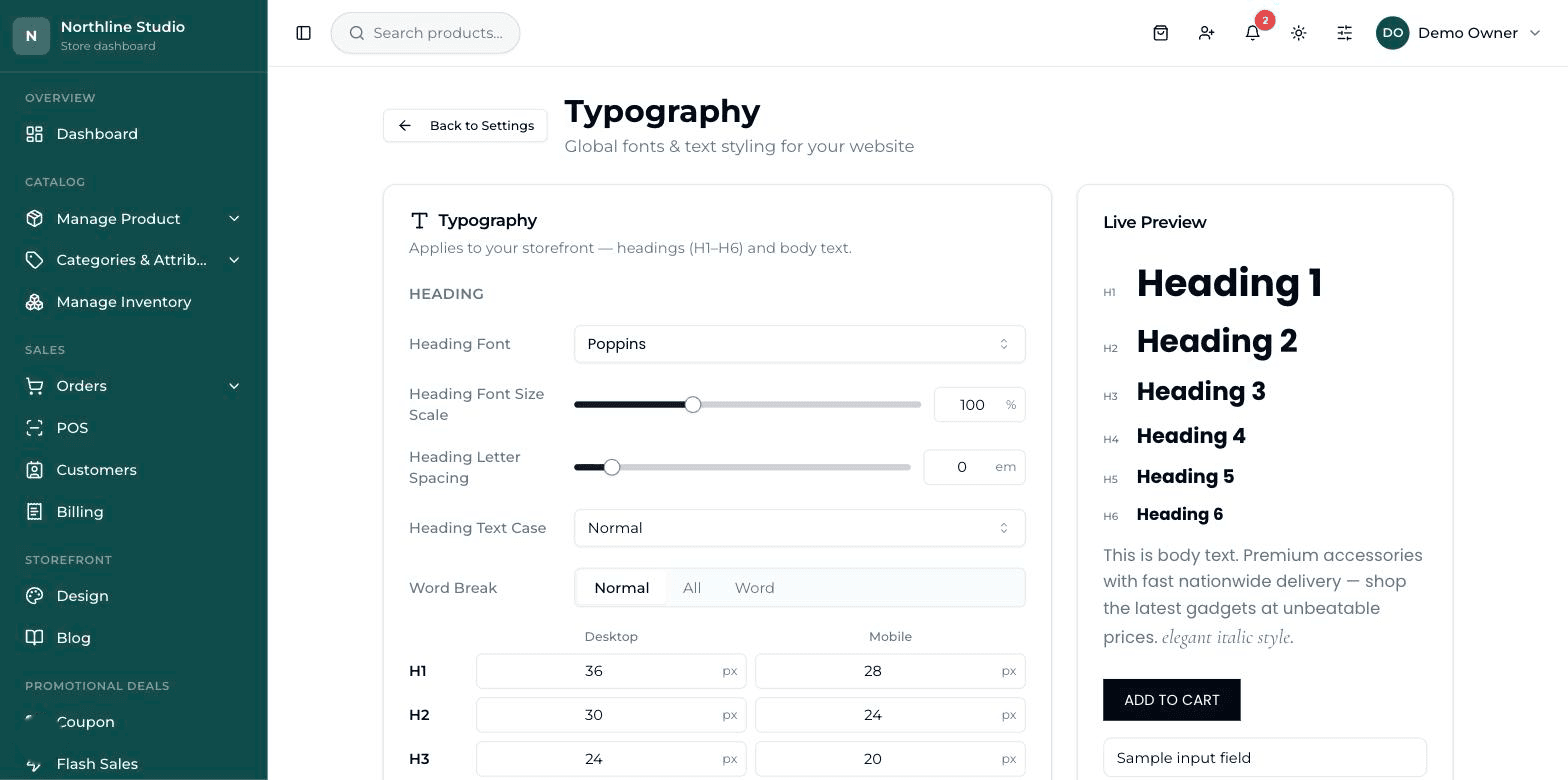The image size is (1568, 780).
Task: Click the Categories tag icon
Action: pos(35,260)
